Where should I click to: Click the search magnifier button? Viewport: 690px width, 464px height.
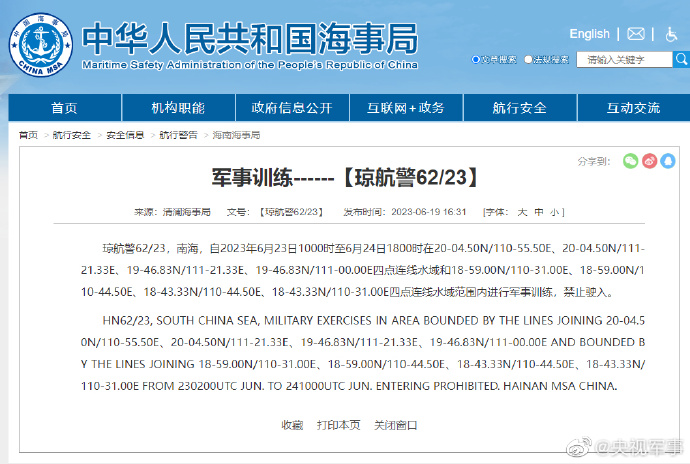[681, 59]
